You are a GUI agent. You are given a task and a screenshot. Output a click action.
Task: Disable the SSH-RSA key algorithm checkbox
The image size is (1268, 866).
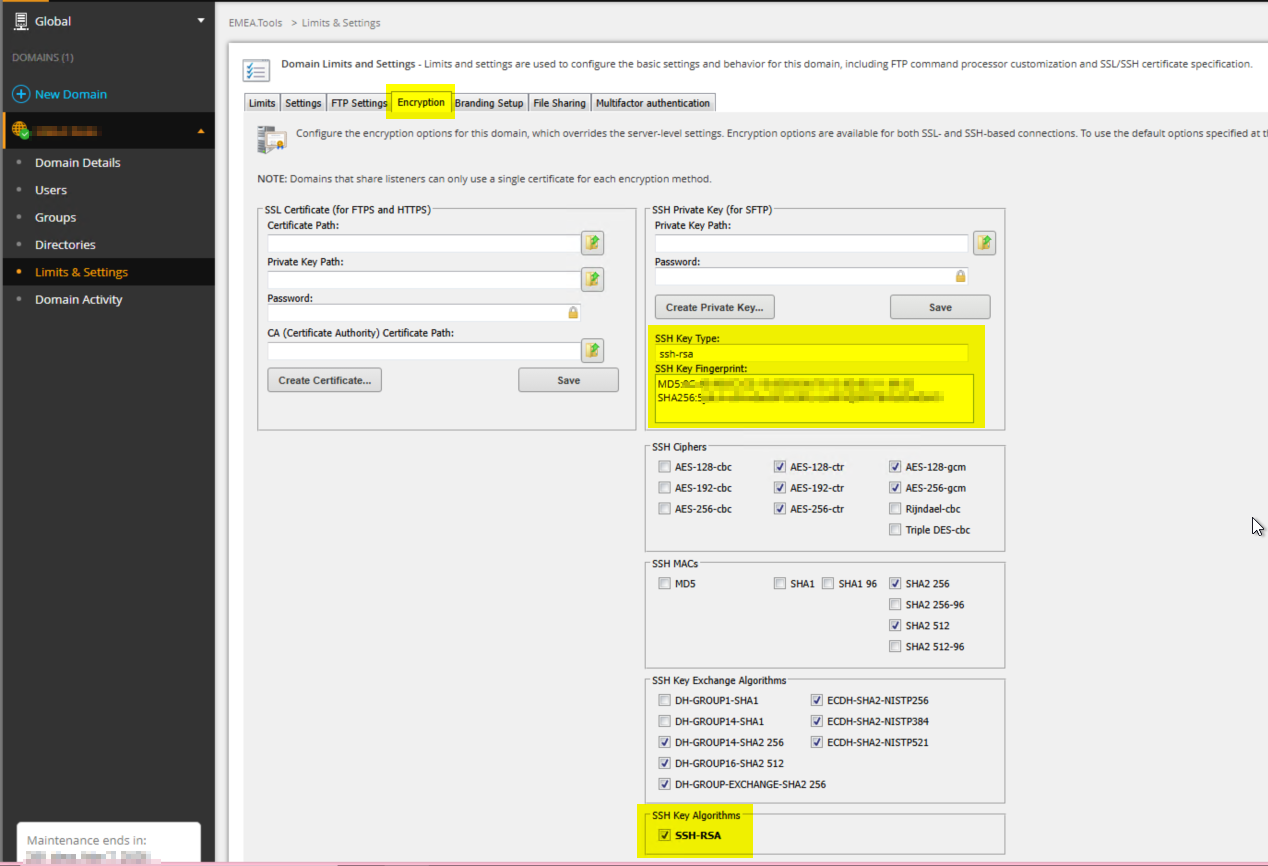click(x=665, y=836)
